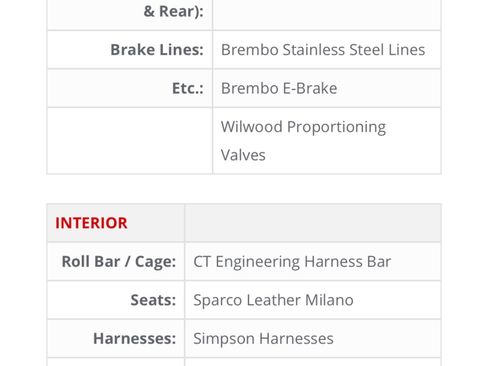Click the Roll Bar / Cage label
488x366 pixels.
click(x=119, y=262)
